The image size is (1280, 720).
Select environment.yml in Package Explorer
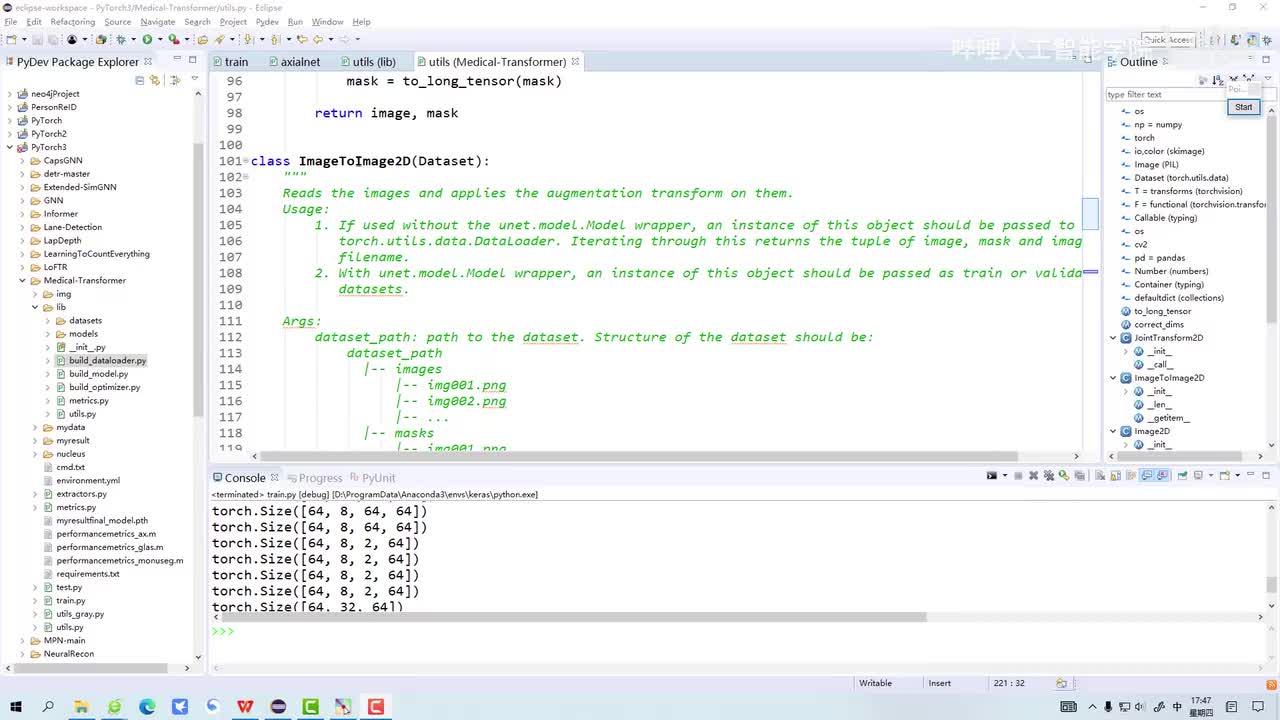88,481
